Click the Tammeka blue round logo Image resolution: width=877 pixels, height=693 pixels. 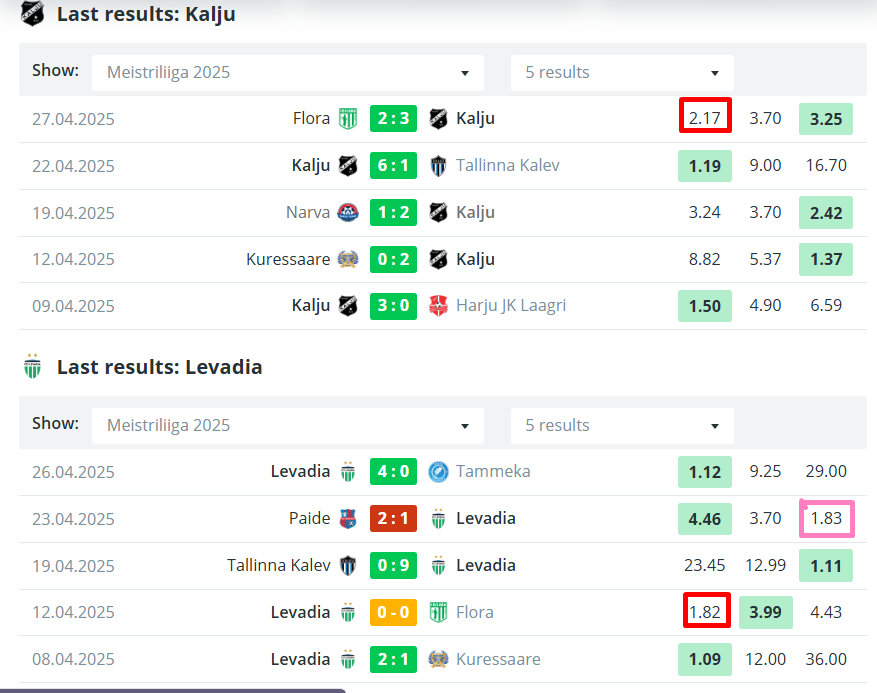(x=438, y=472)
